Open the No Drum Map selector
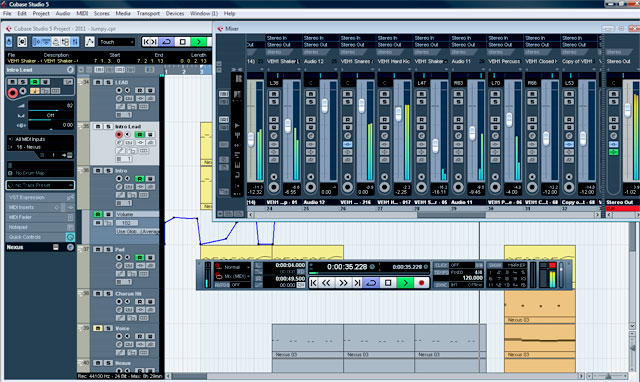The height and width of the screenshot is (382, 640). tap(40, 173)
